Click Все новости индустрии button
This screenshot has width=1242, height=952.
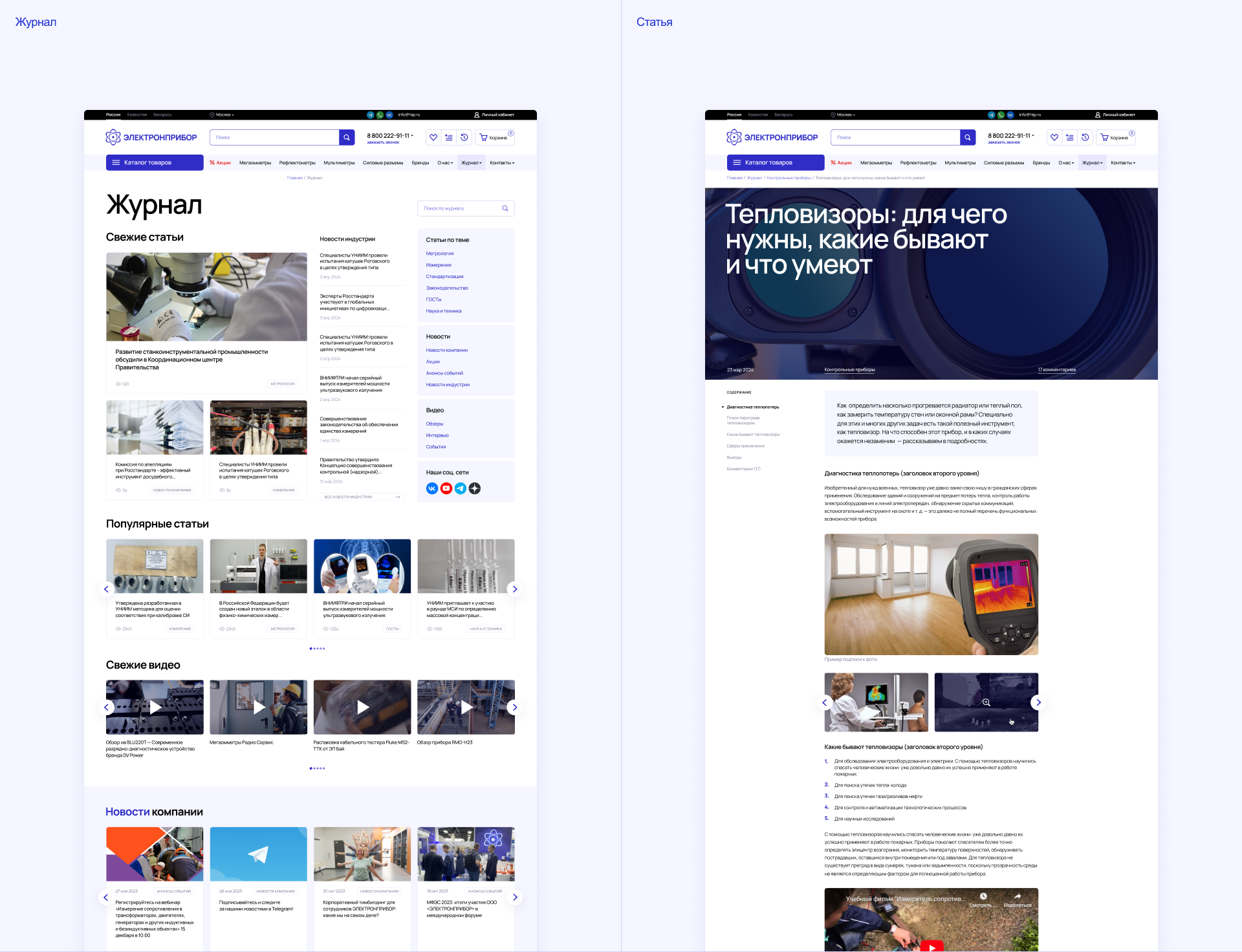click(362, 497)
